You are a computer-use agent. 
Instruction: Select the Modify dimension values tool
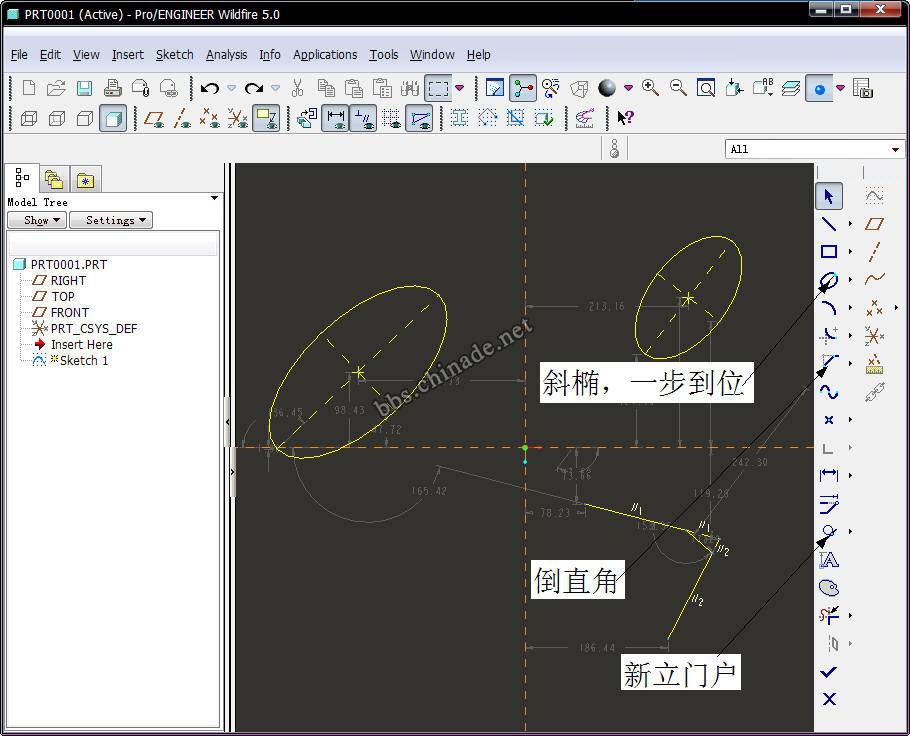(x=829, y=504)
